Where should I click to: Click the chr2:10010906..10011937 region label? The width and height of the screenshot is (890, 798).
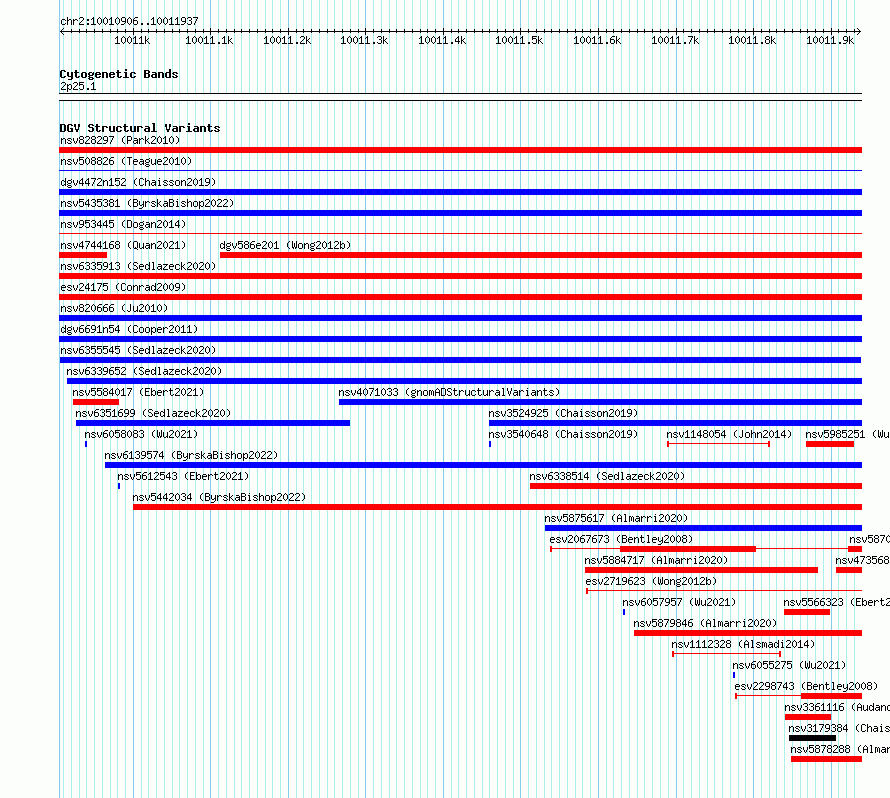pyautogui.click(x=129, y=21)
